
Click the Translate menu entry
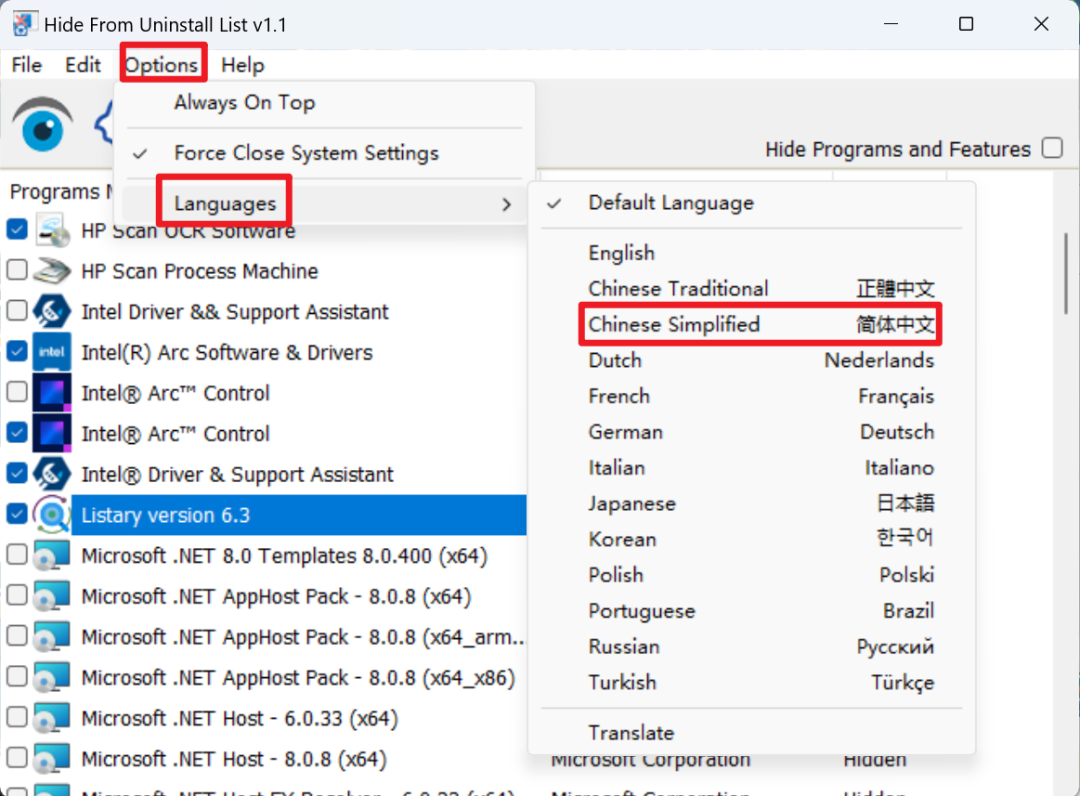751,733
